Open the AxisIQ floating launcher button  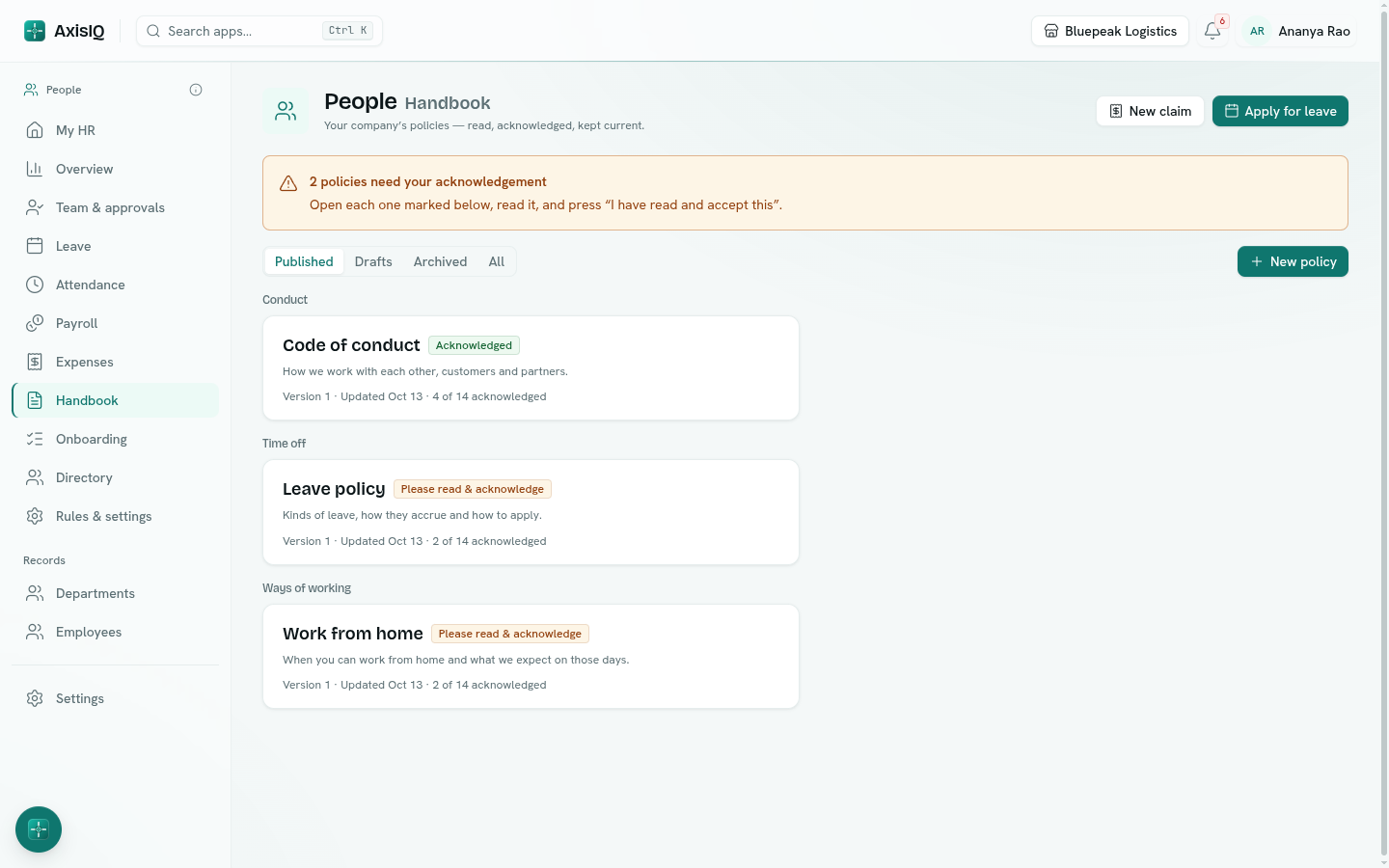(39, 829)
